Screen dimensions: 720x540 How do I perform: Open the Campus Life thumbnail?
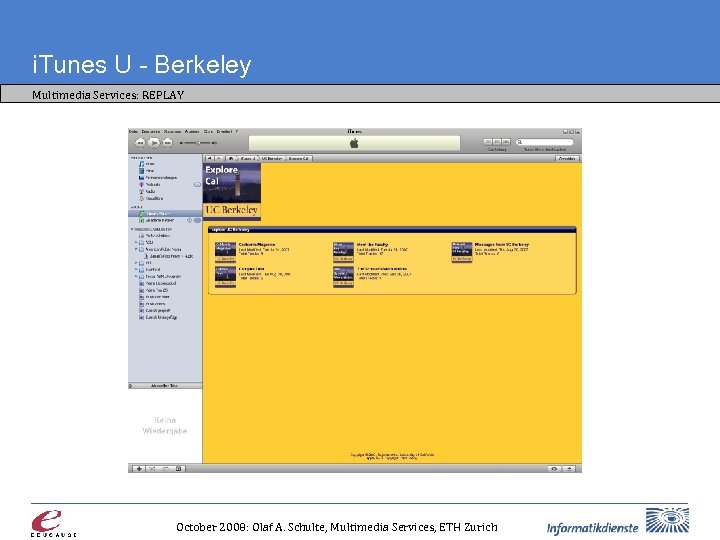pos(225,276)
